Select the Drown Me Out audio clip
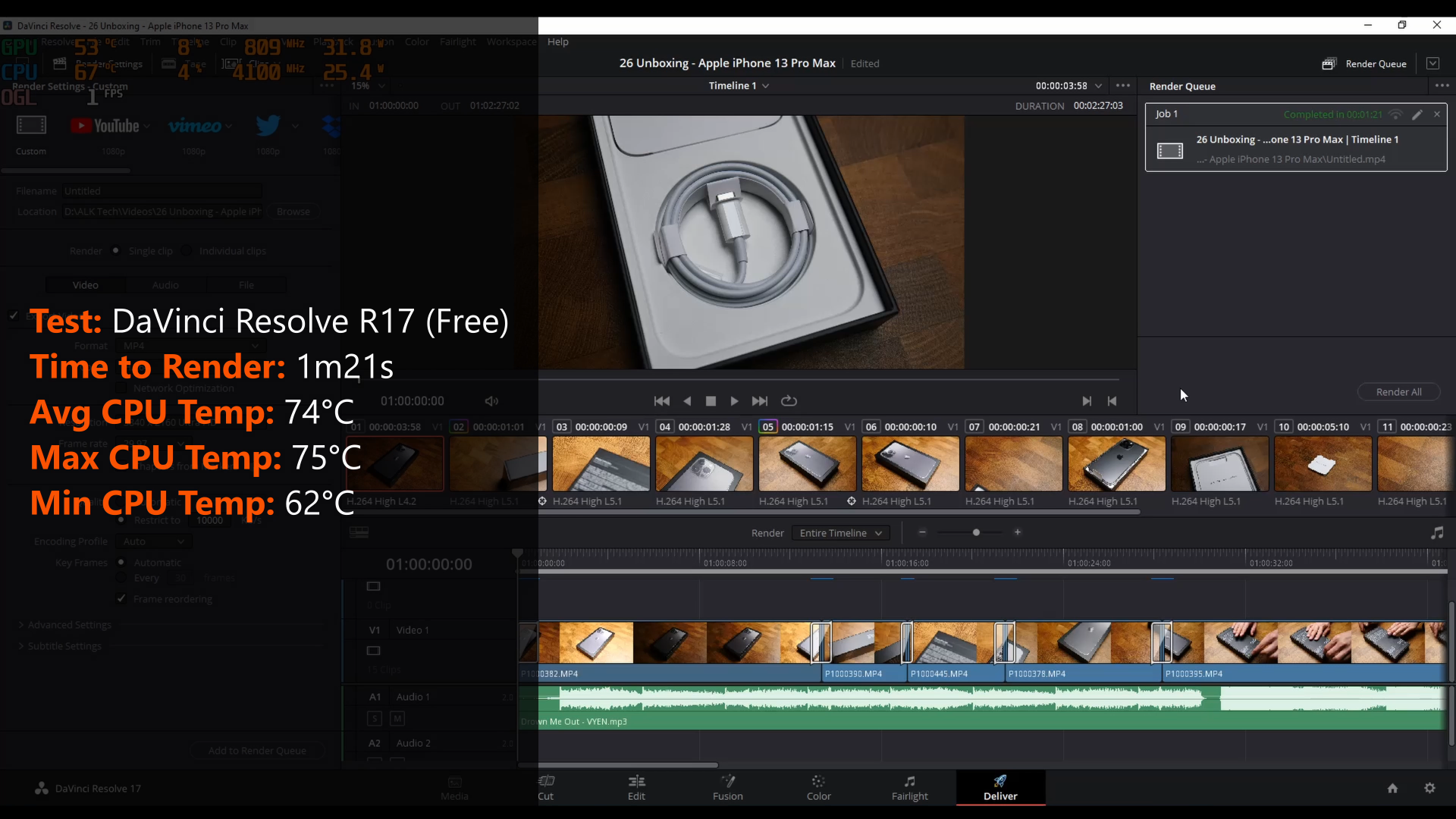Screen dimensions: 1456x819 983,708
